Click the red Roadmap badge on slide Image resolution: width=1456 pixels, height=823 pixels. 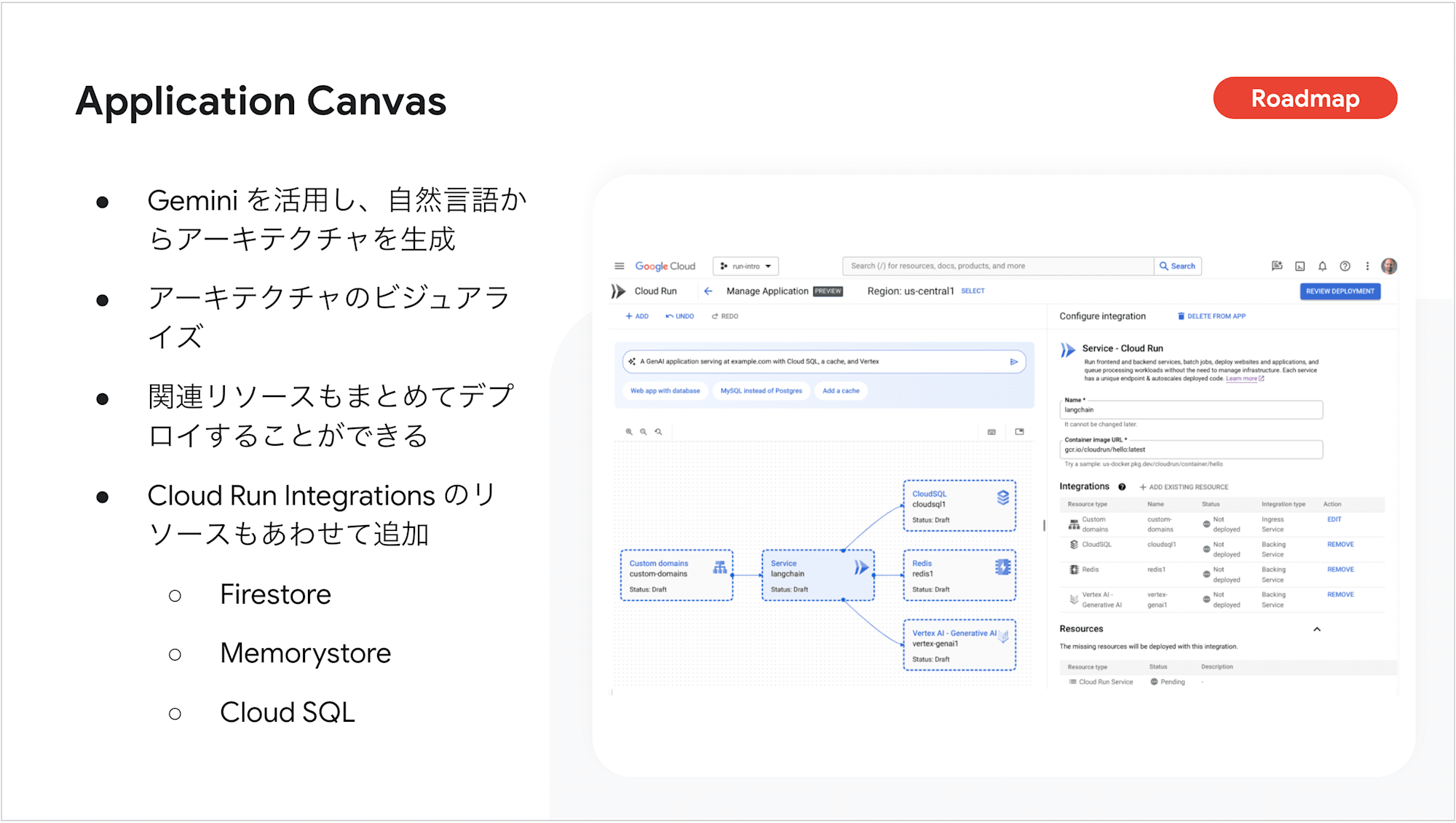point(1305,98)
